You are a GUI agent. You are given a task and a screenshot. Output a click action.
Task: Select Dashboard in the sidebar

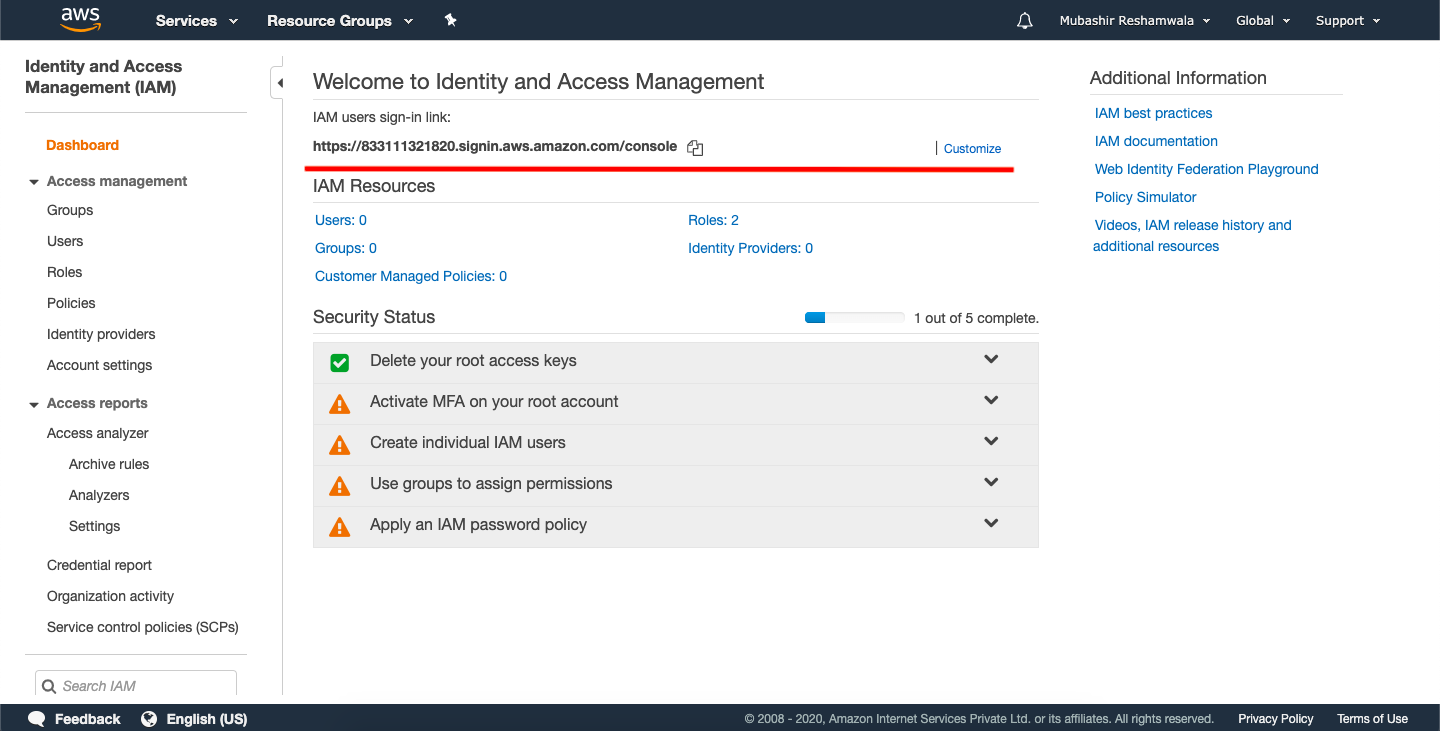point(82,145)
